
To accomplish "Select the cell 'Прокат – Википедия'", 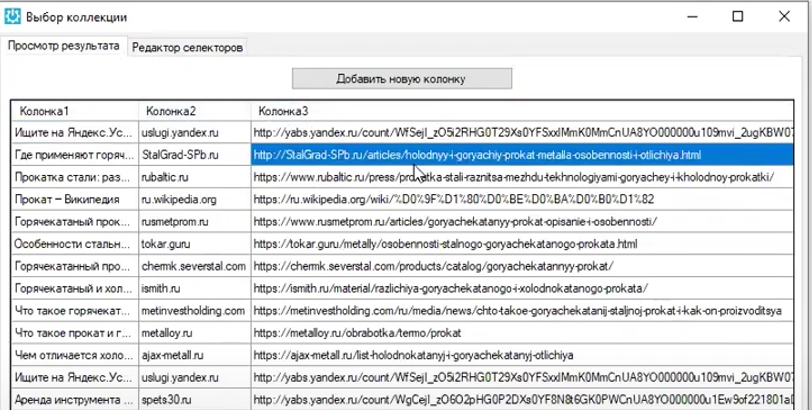I will (x=75, y=199).
